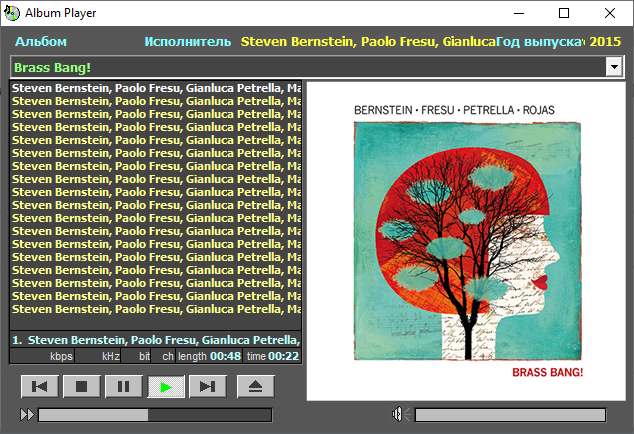
Task: Seek to the middle of the track progress bar
Action: (x=155, y=415)
